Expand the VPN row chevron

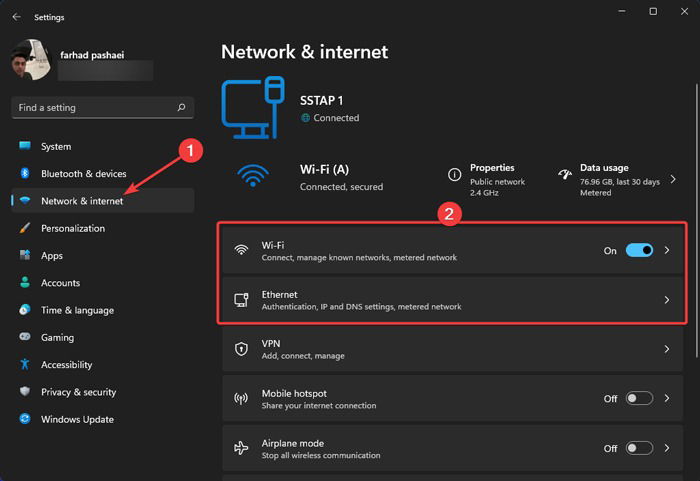667,349
